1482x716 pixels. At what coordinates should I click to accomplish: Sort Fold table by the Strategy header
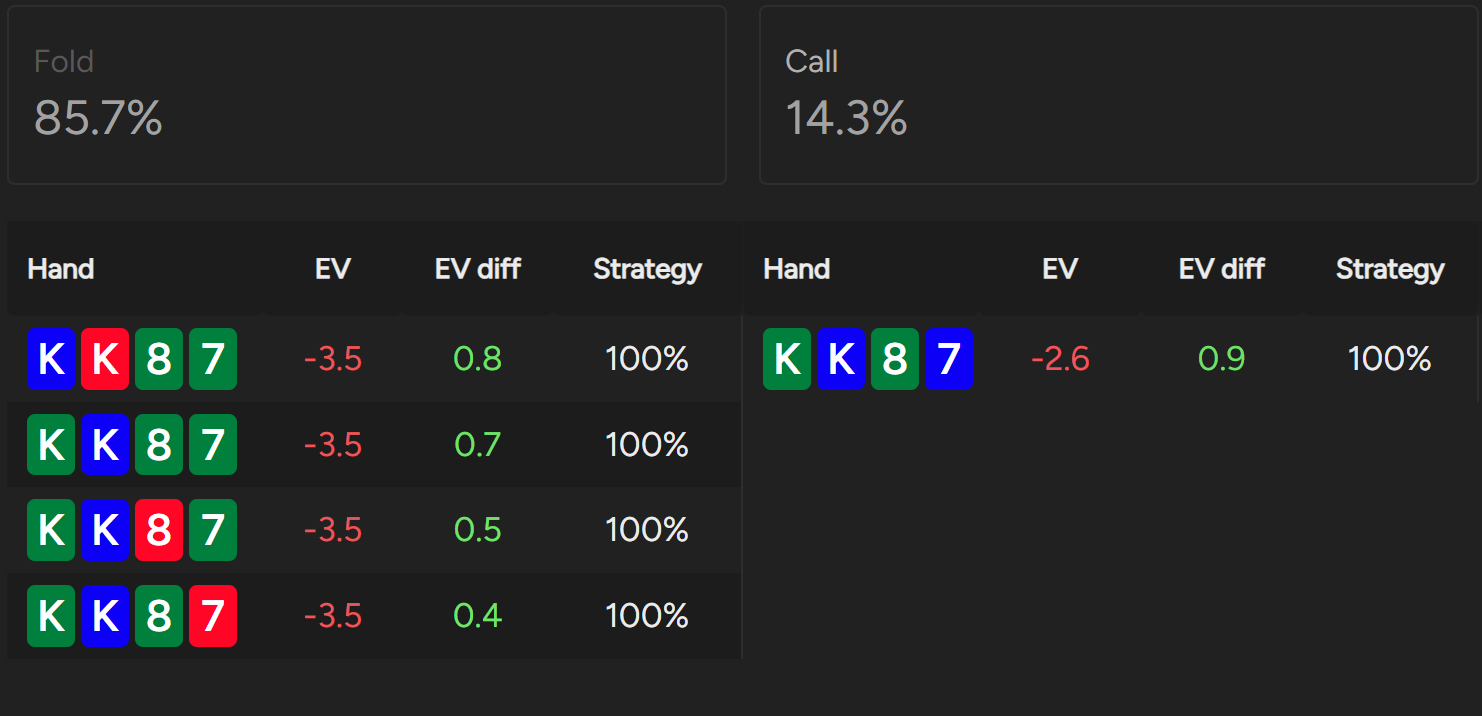click(x=647, y=269)
